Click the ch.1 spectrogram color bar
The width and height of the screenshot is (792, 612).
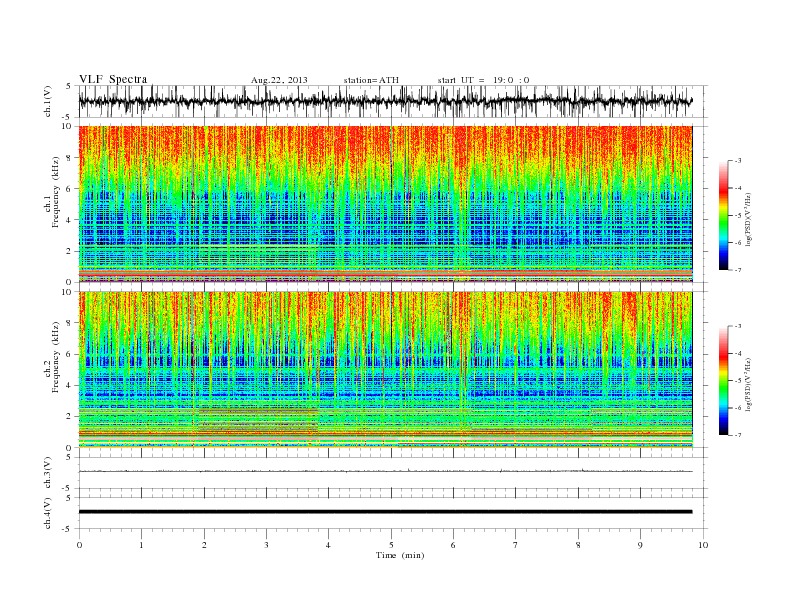(724, 216)
